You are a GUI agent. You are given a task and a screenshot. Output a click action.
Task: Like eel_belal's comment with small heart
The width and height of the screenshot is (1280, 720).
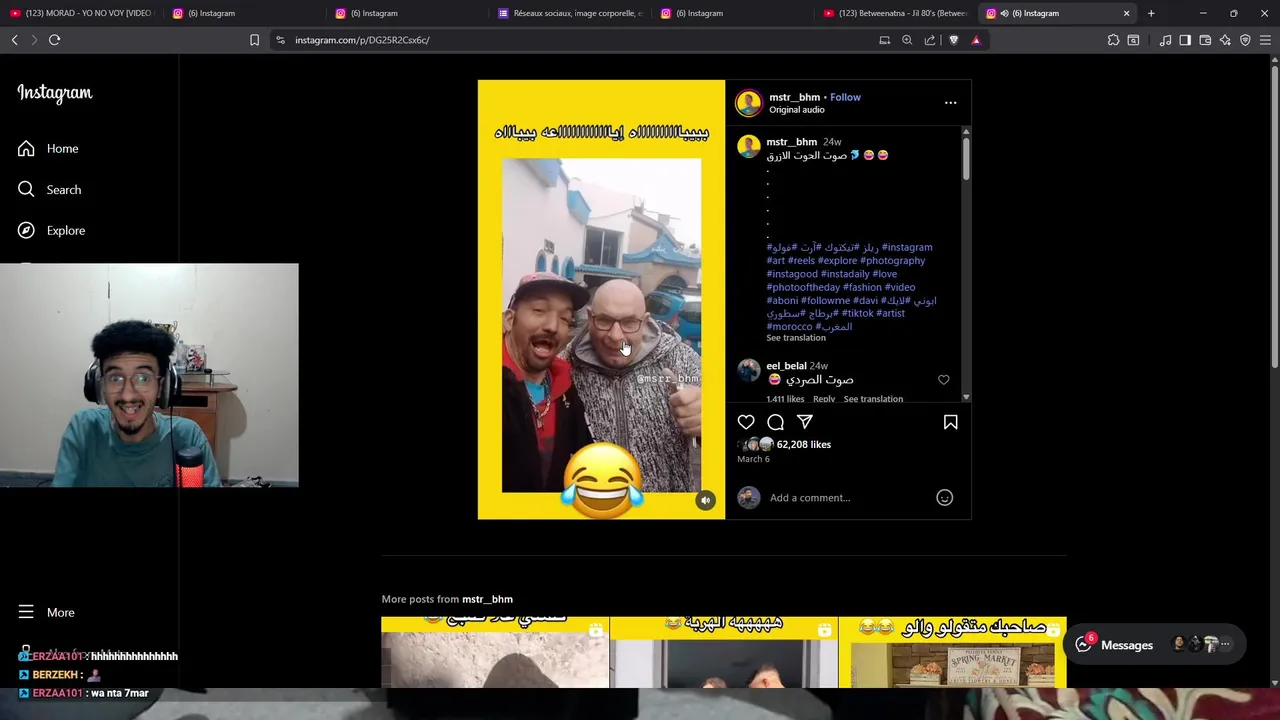pos(943,380)
